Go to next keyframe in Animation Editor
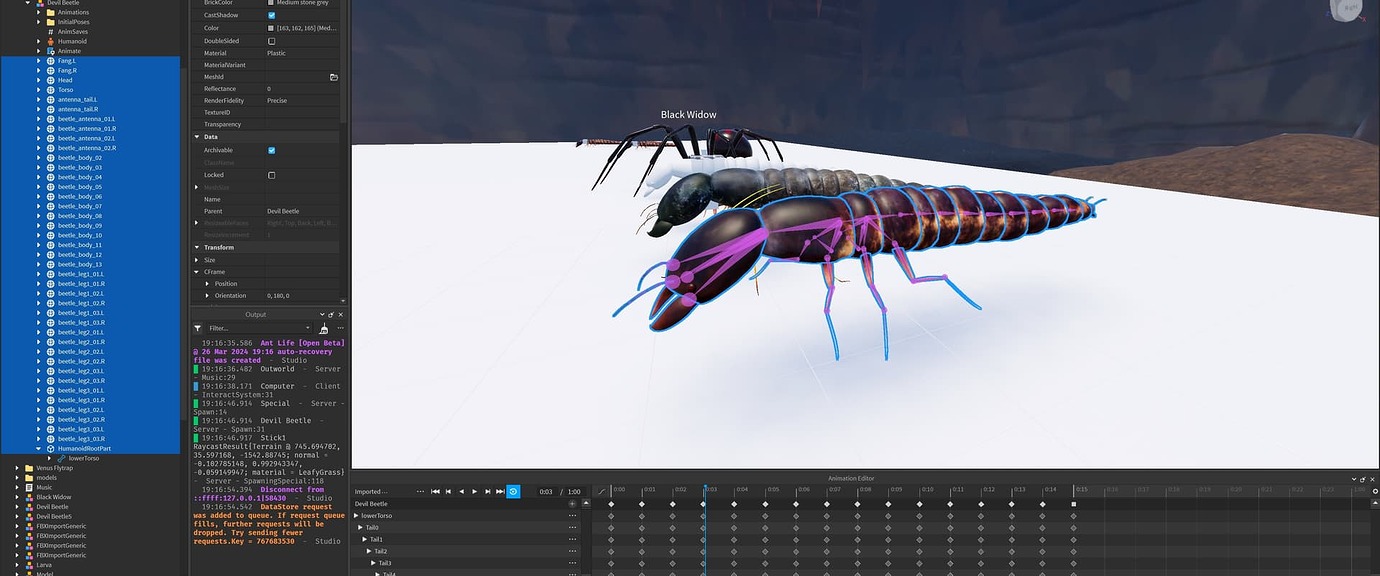 click(x=487, y=491)
